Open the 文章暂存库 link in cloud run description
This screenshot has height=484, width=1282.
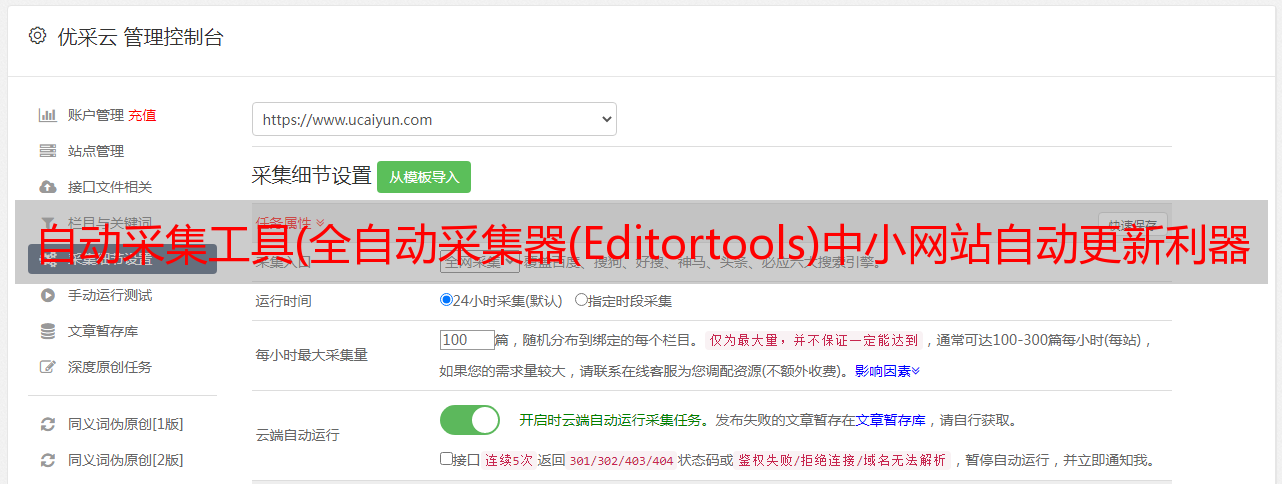pyautogui.click(x=890, y=420)
